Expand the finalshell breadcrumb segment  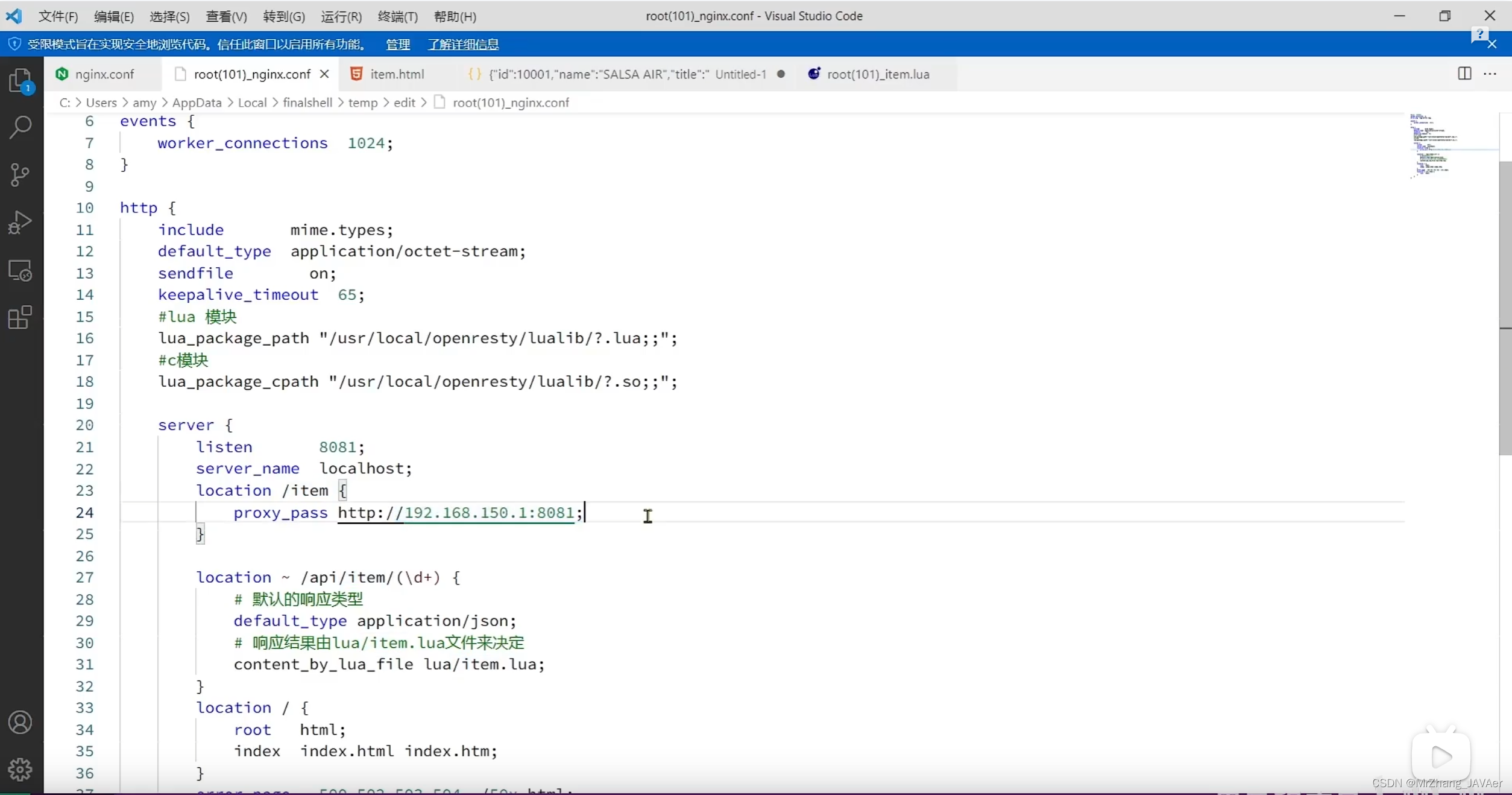(x=307, y=103)
